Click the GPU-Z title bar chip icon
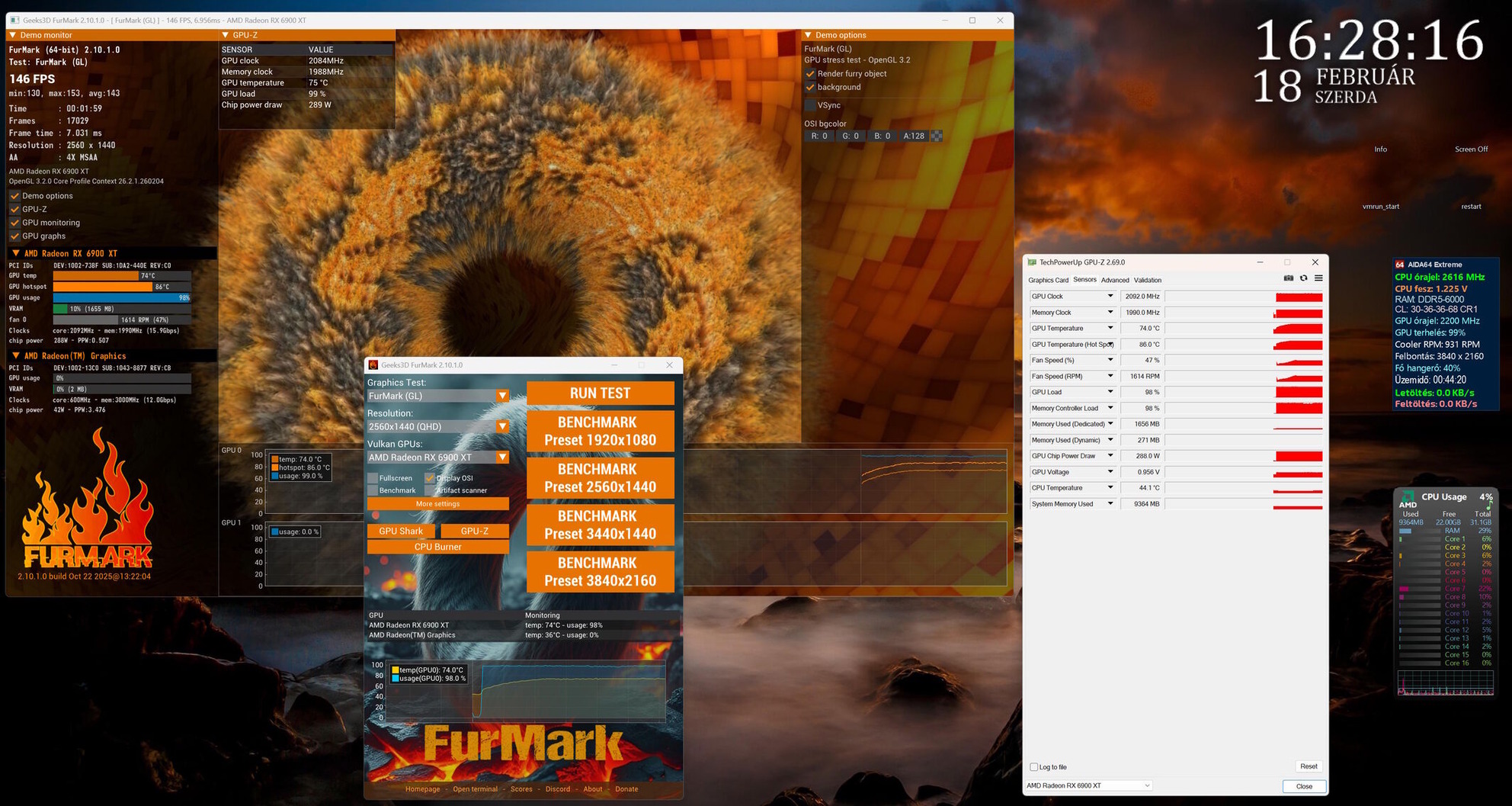Screen dimensions: 1512x806 coord(1033,262)
